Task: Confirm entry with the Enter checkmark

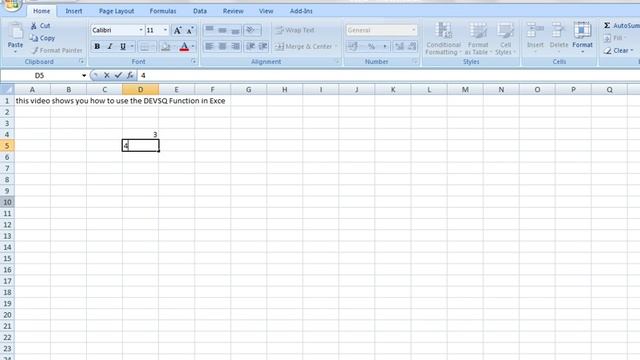Action: [118, 76]
